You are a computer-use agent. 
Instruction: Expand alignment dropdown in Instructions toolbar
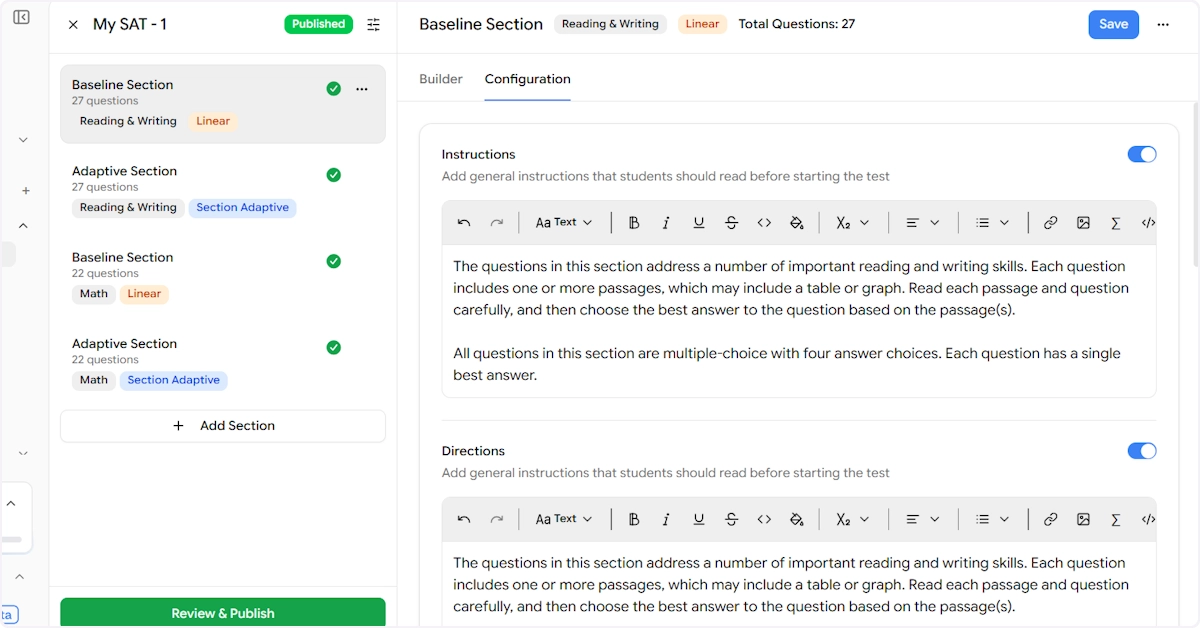[922, 223]
